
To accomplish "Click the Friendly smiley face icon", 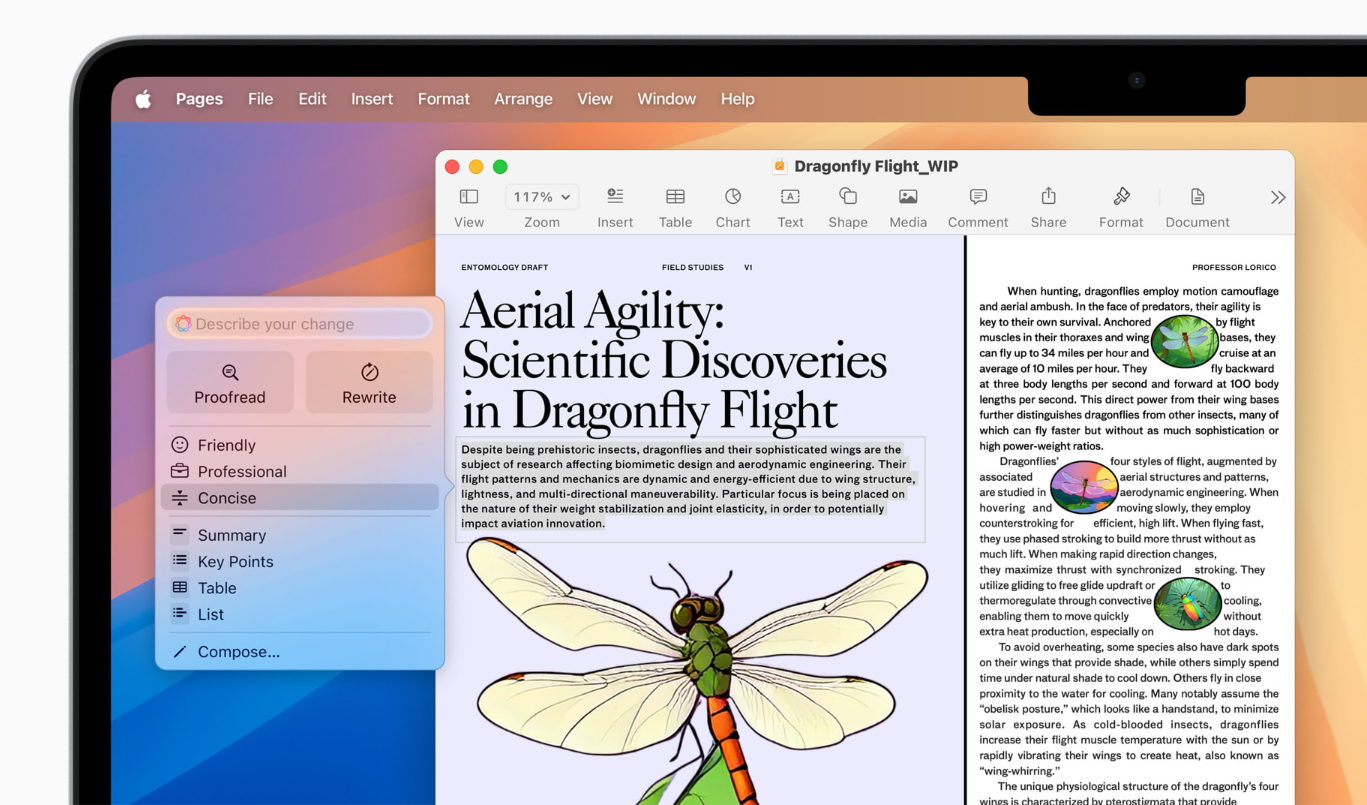I will pyautogui.click(x=180, y=444).
